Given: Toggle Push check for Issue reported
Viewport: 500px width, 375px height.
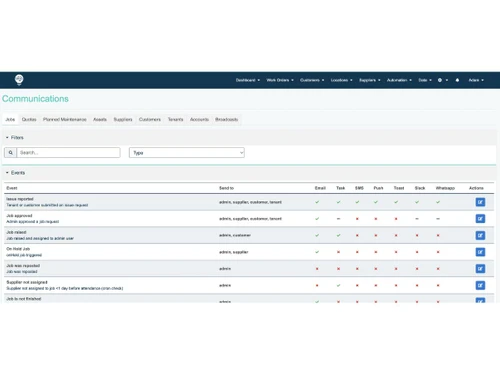Looking at the screenshot, I should click(376, 202).
